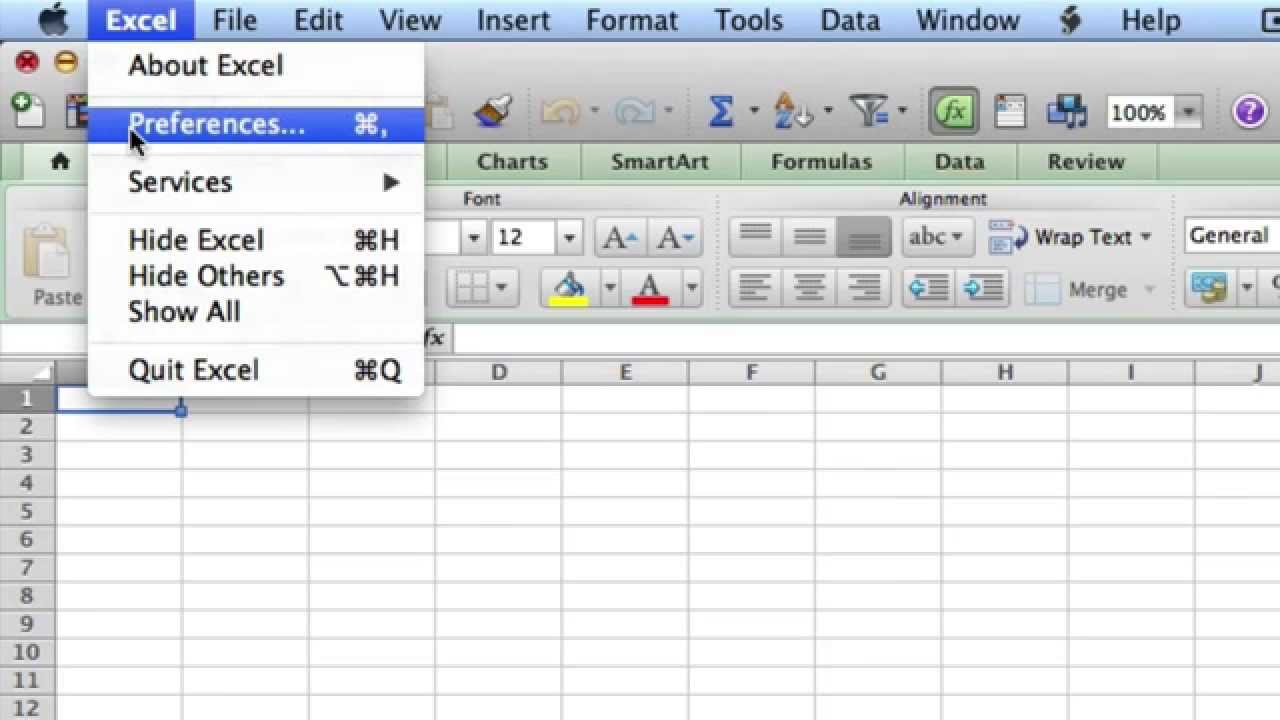Open the Help menu

(1150, 20)
